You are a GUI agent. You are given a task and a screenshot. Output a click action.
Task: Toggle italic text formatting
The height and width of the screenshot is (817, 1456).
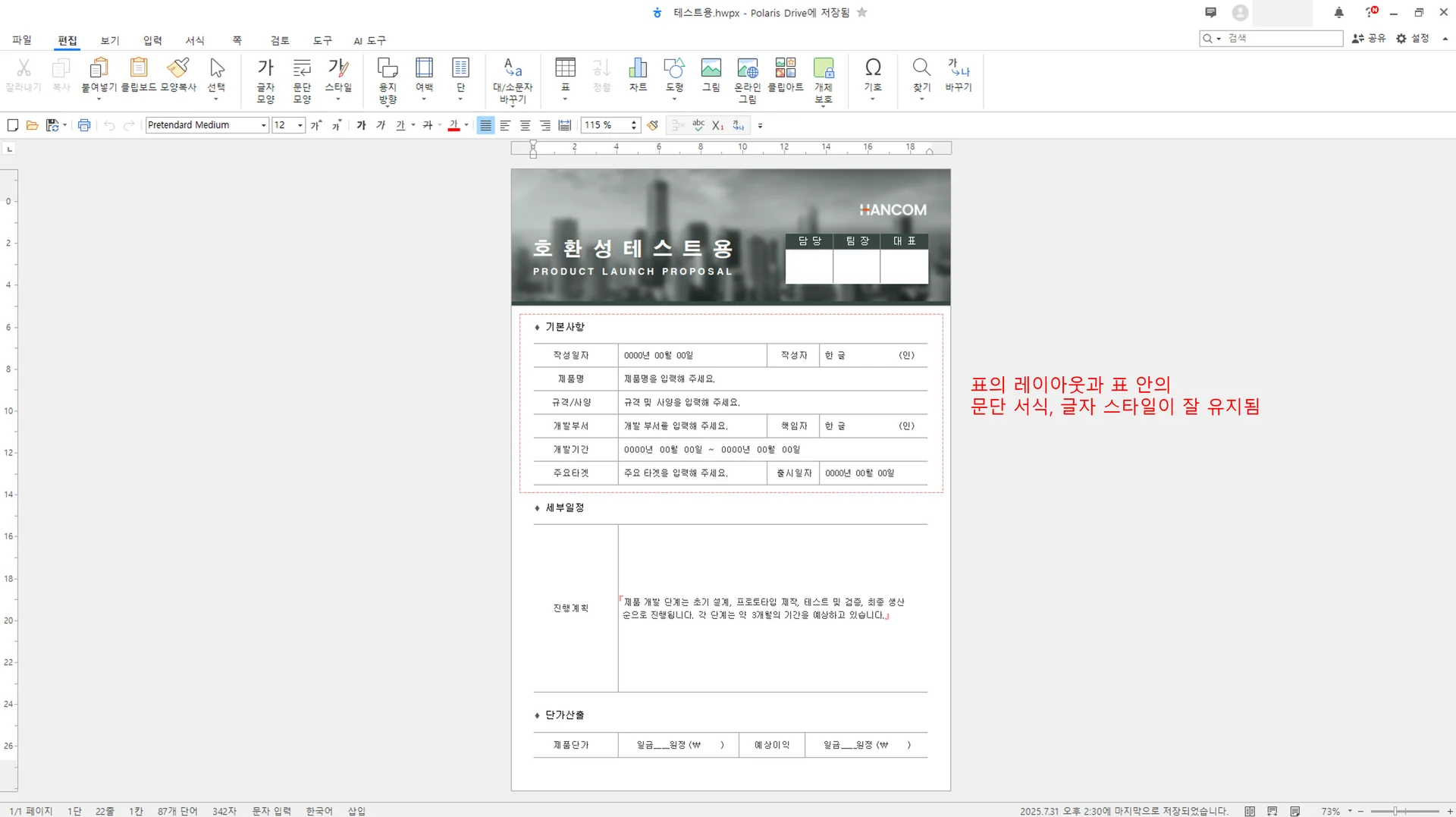click(381, 125)
